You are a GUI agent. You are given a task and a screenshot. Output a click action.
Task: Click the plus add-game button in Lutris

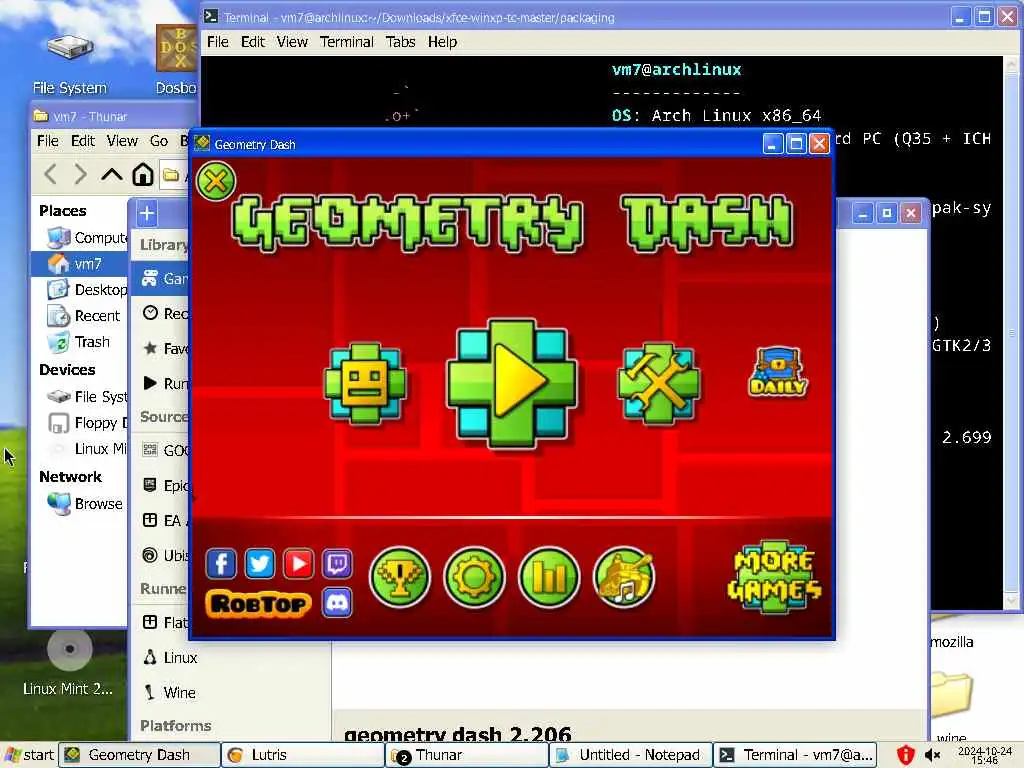click(x=147, y=214)
